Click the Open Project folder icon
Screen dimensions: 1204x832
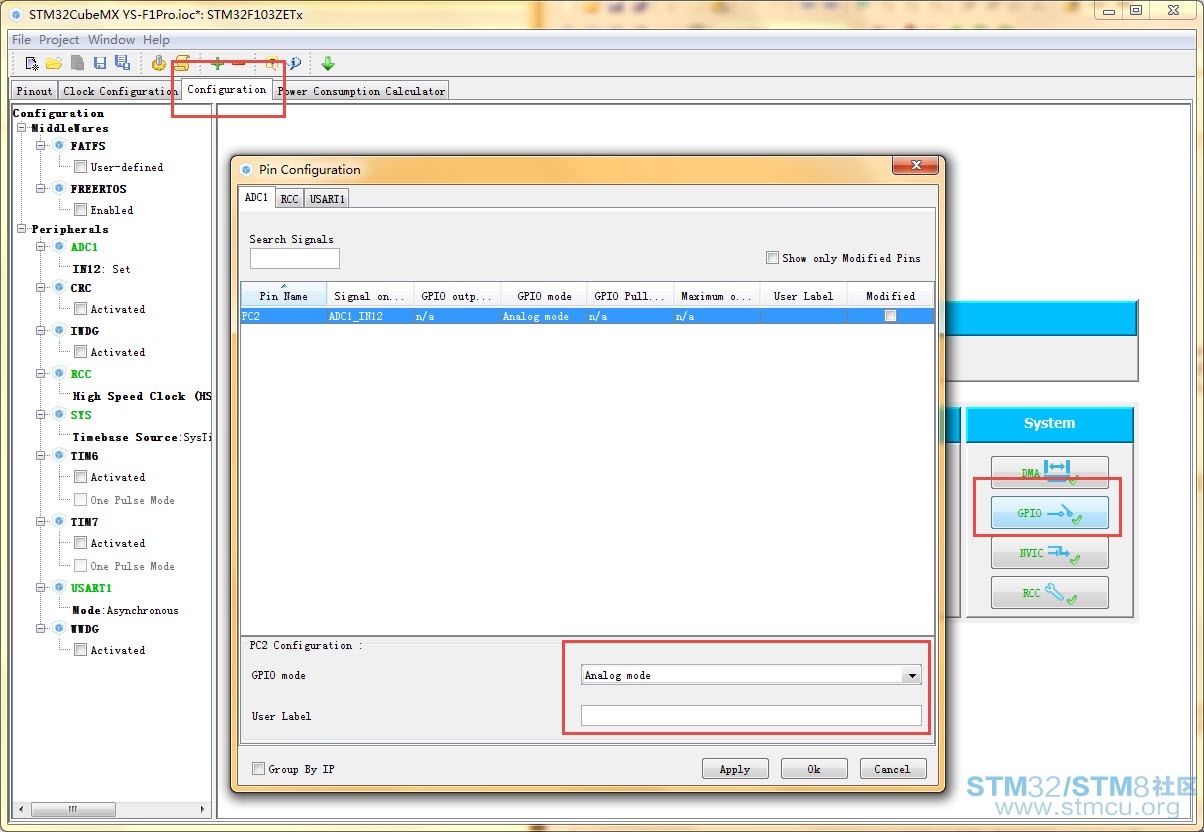tap(54, 63)
